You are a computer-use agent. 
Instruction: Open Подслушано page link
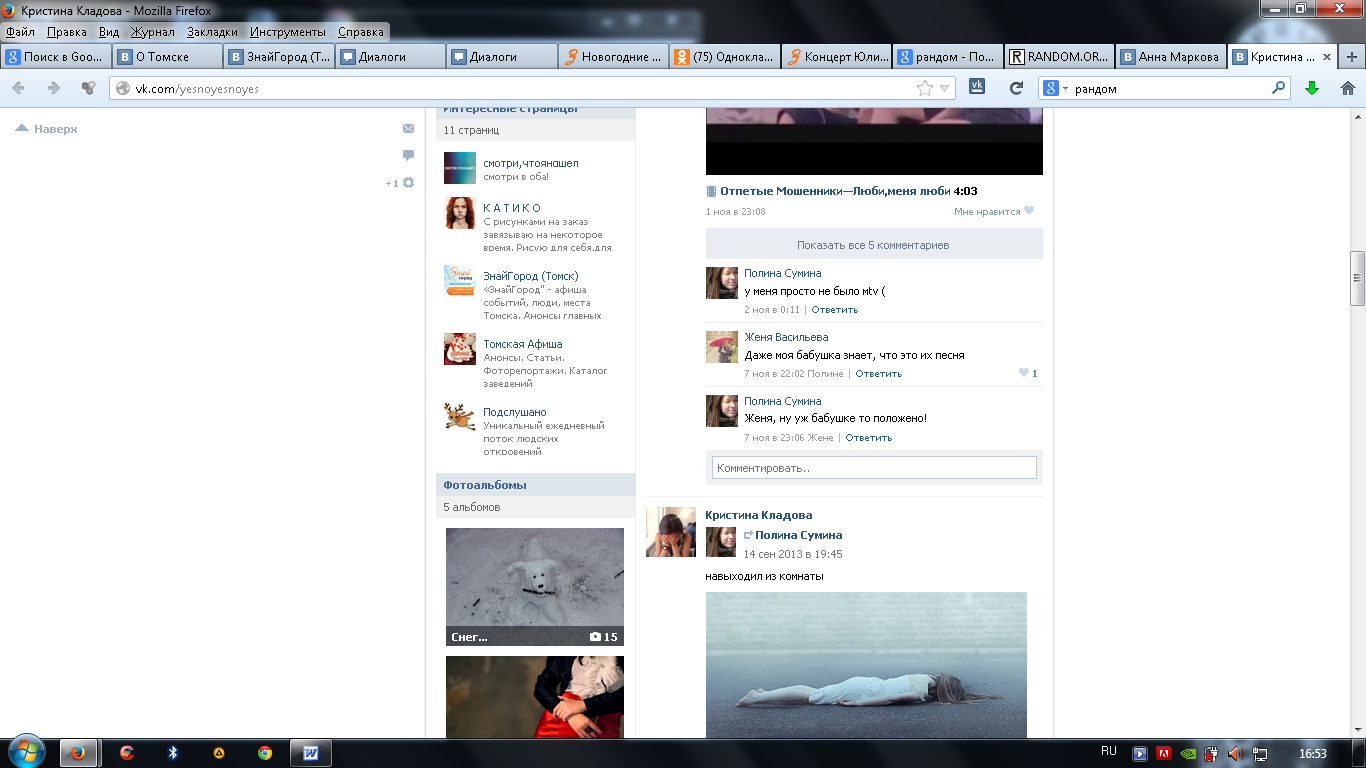pos(515,412)
